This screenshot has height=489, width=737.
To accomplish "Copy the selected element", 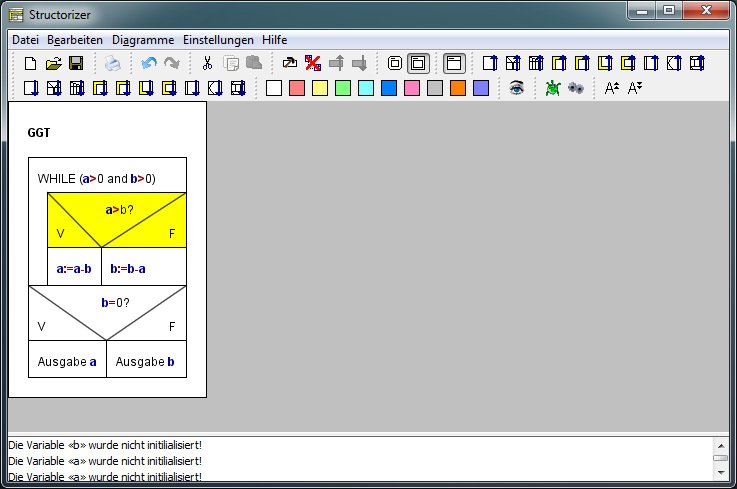I will [x=231, y=63].
